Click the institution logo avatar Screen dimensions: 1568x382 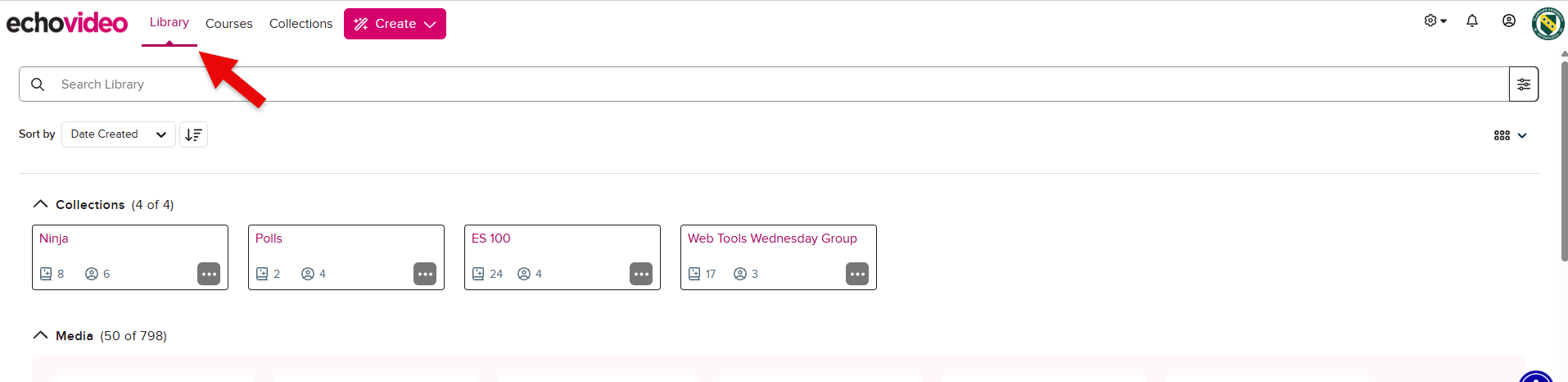pyautogui.click(x=1548, y=23)
